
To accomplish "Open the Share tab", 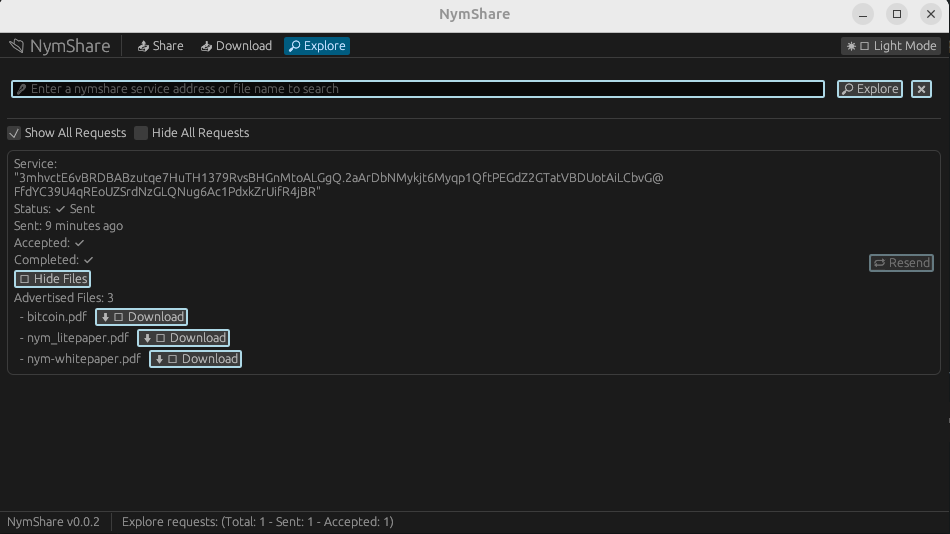I will tap(160, 46).
